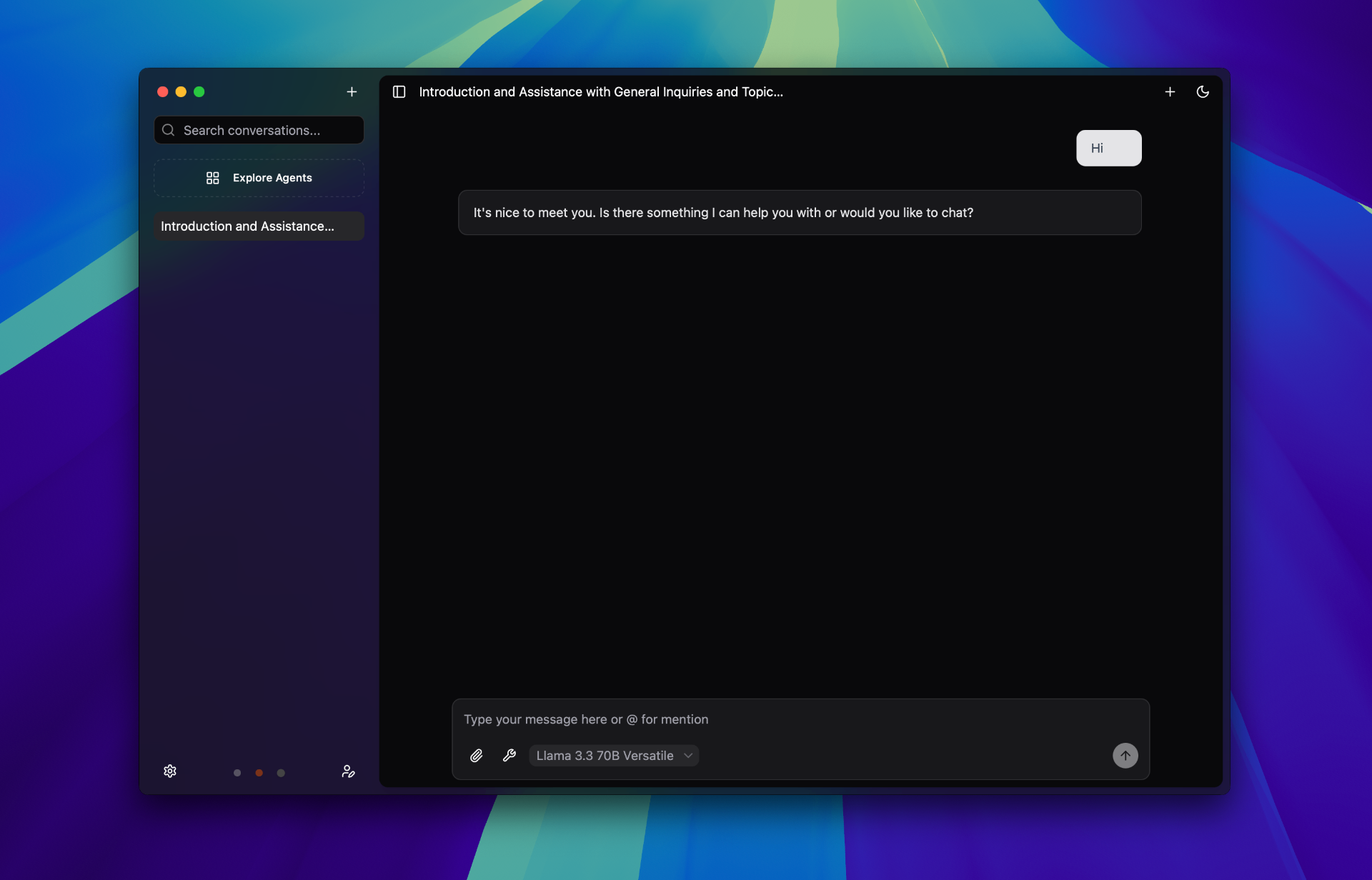Open Explore Agents
This screenshot has height=880, width=1372.
258,177
